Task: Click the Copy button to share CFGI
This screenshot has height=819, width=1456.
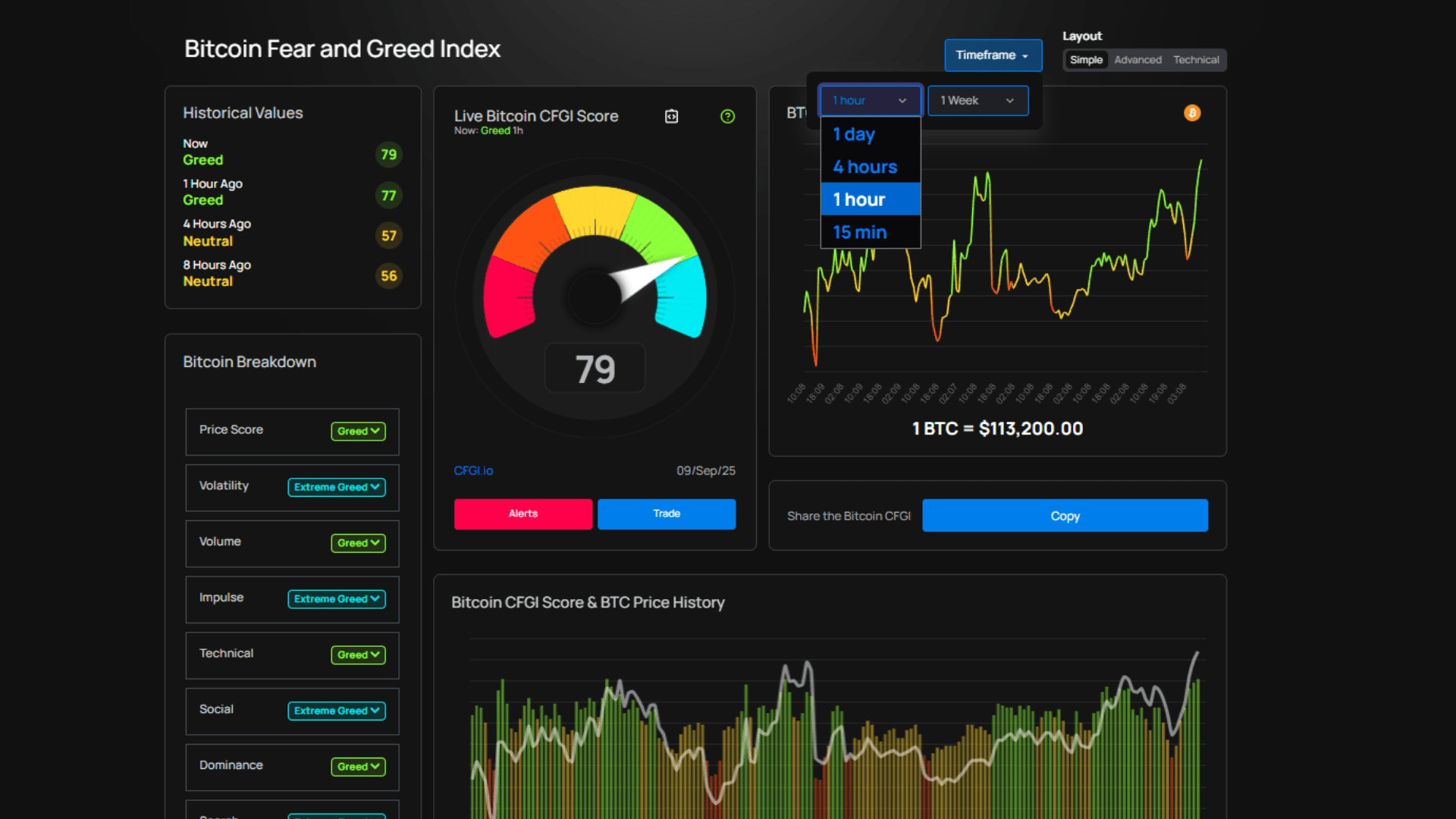Action: pyautogui.click(x=1065, y=516)
